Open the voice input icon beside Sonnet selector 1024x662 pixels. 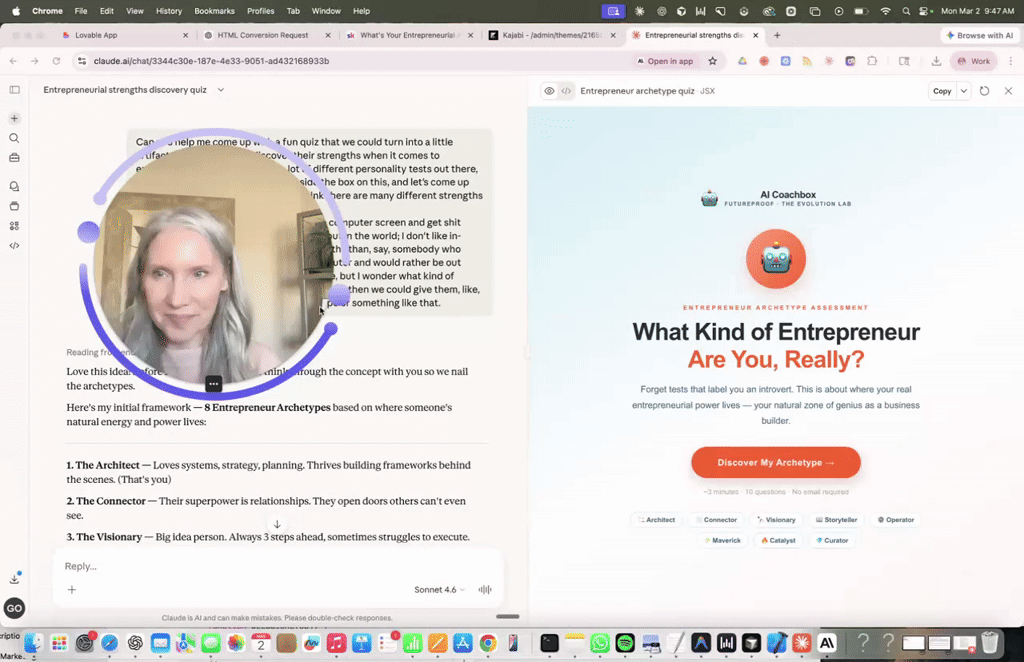(x=484, y=590)
